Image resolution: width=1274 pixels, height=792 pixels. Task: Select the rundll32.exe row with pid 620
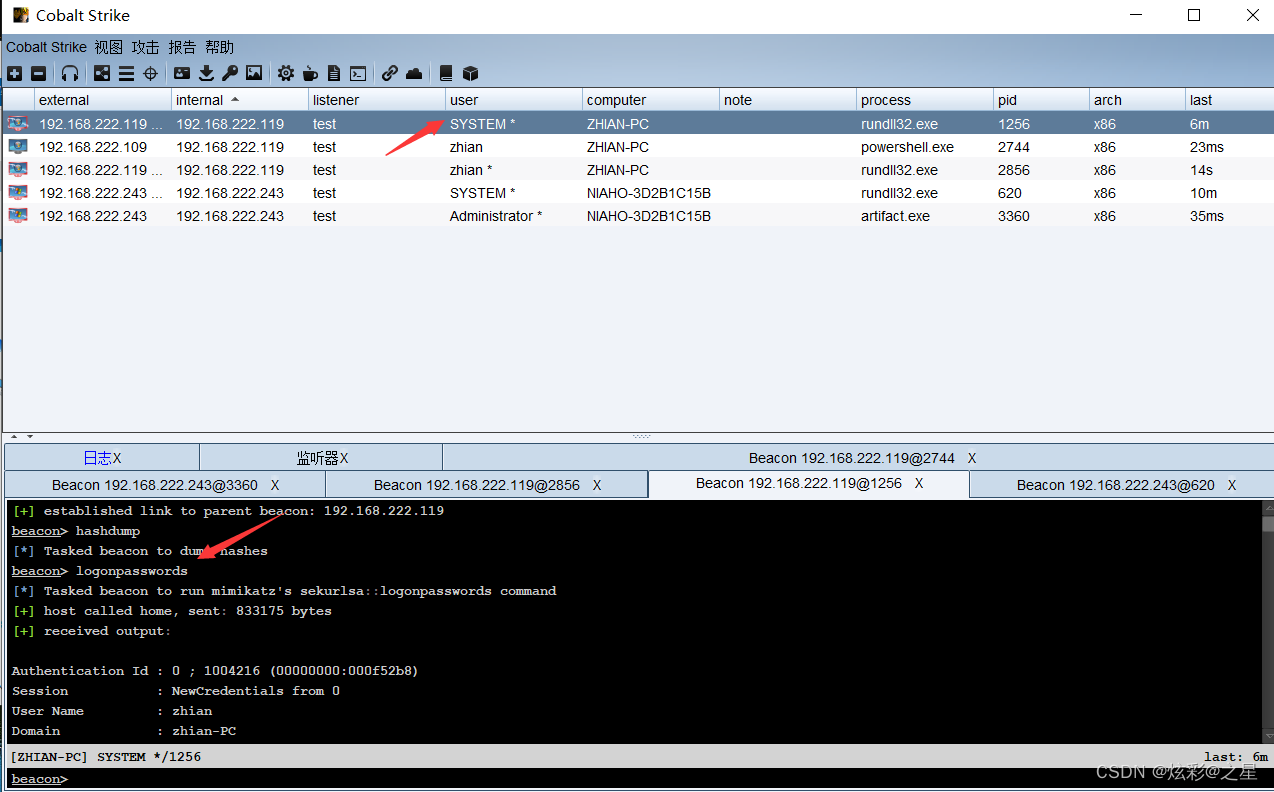(637, 193)
